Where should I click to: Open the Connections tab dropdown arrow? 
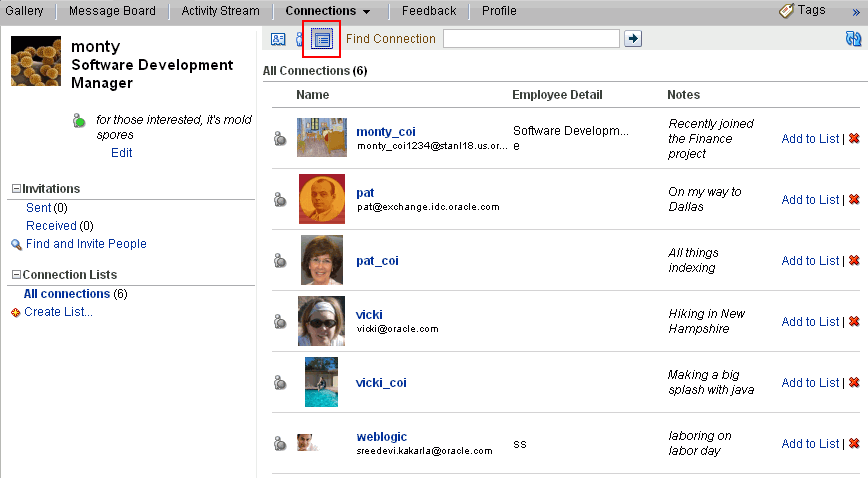(366, 12)
